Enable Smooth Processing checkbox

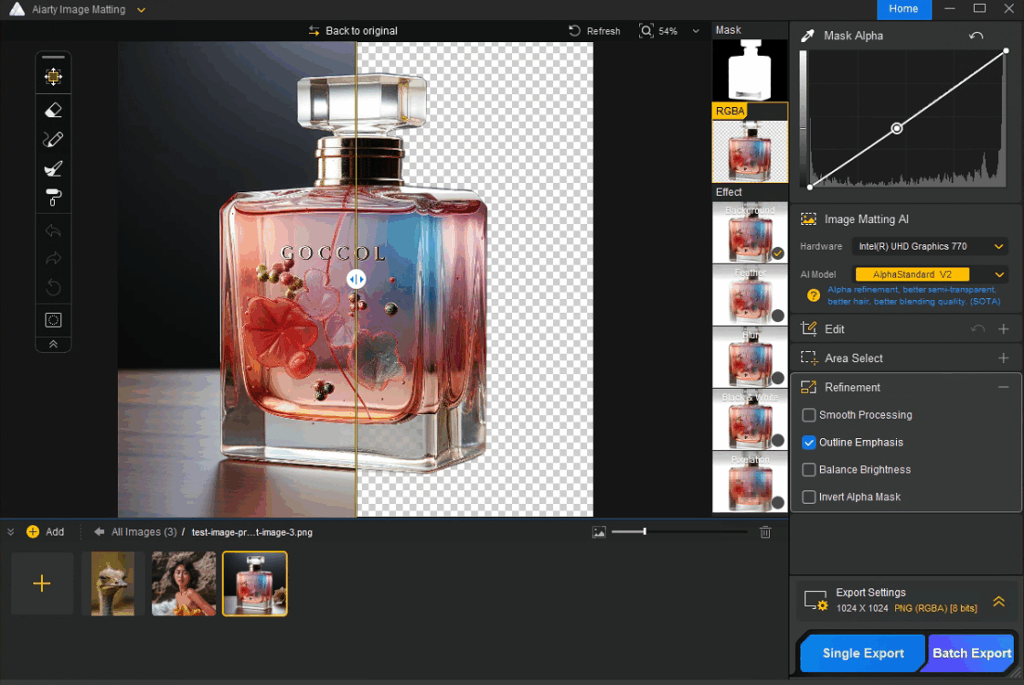(x=809, y=415)
